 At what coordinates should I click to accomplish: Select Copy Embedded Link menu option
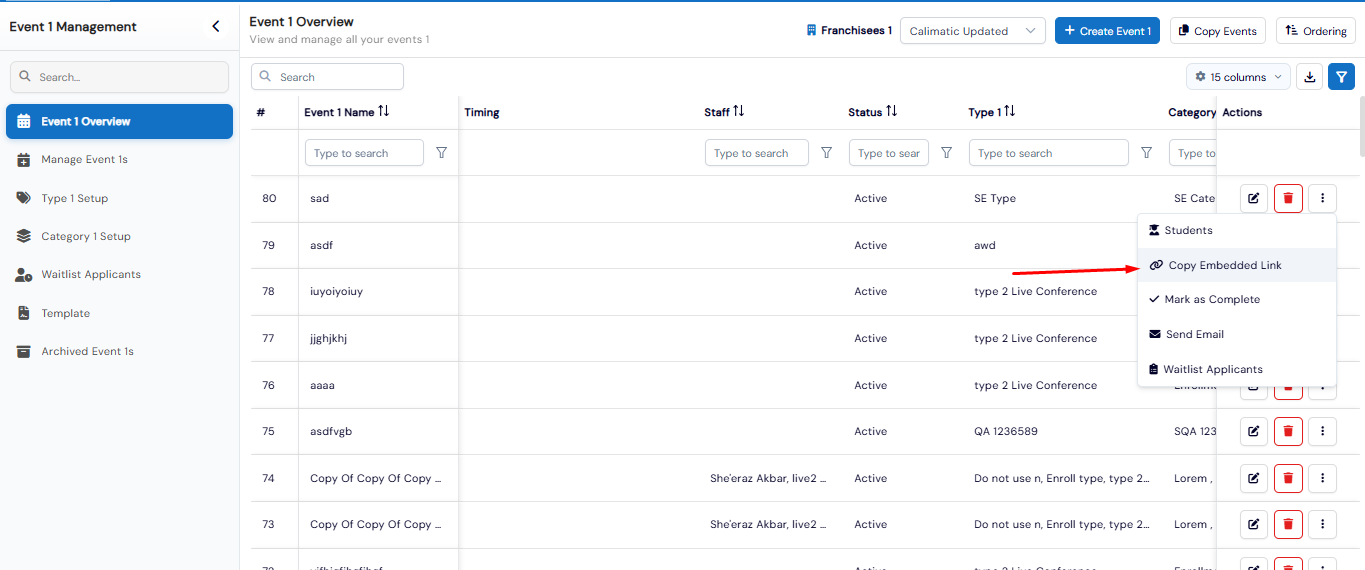pyautogui.click(x=1237, y=265)
